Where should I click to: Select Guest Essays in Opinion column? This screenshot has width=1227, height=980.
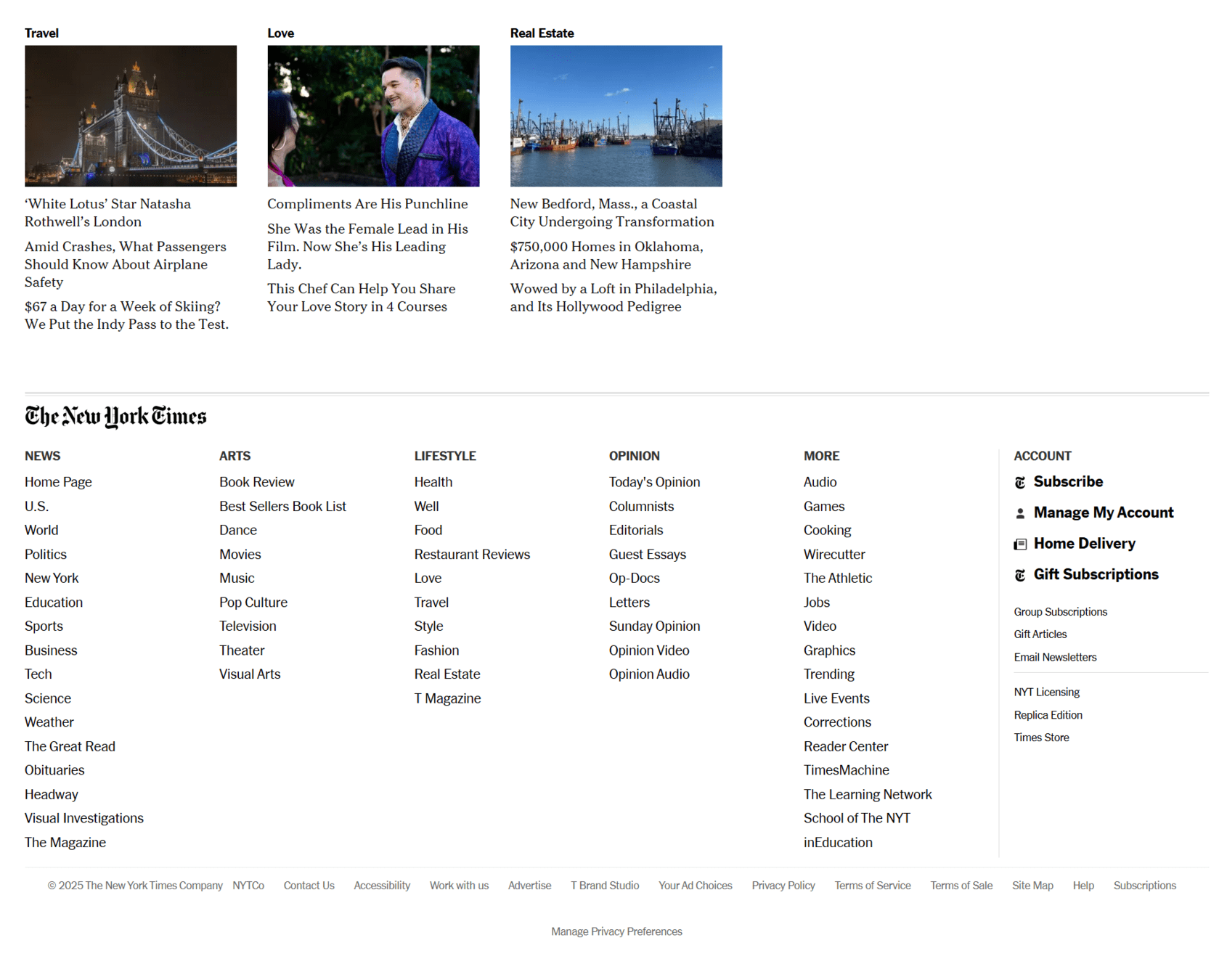[x=647, y=555]
